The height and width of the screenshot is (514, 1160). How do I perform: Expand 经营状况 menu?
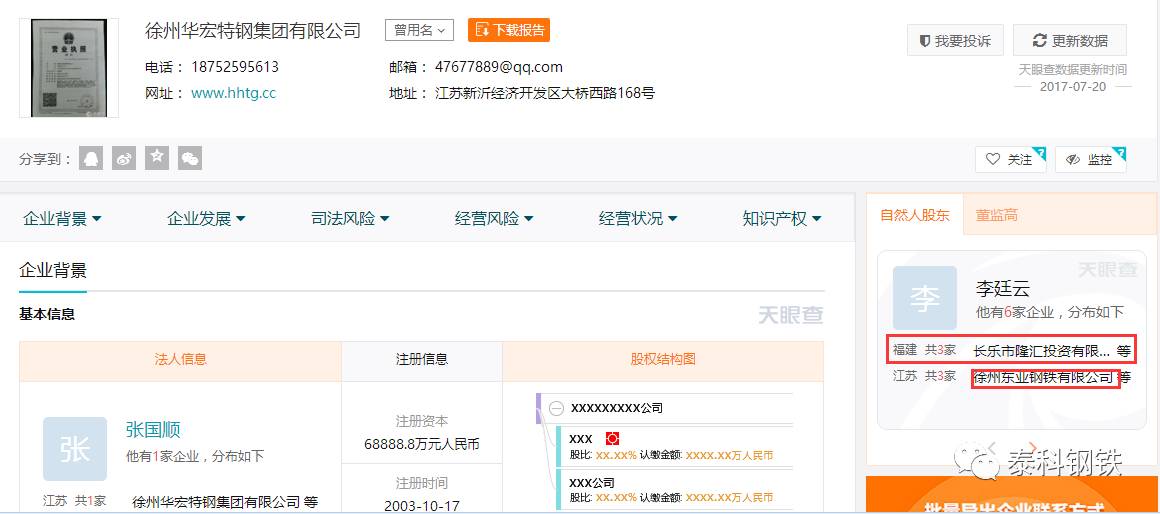tap(638, 219)
